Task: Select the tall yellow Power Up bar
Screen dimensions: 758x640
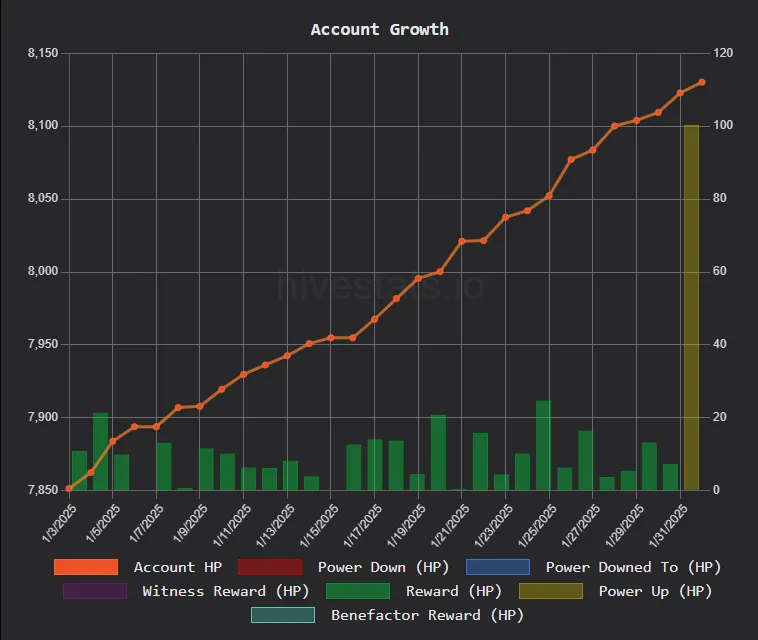Action: [x=691, y=307]
